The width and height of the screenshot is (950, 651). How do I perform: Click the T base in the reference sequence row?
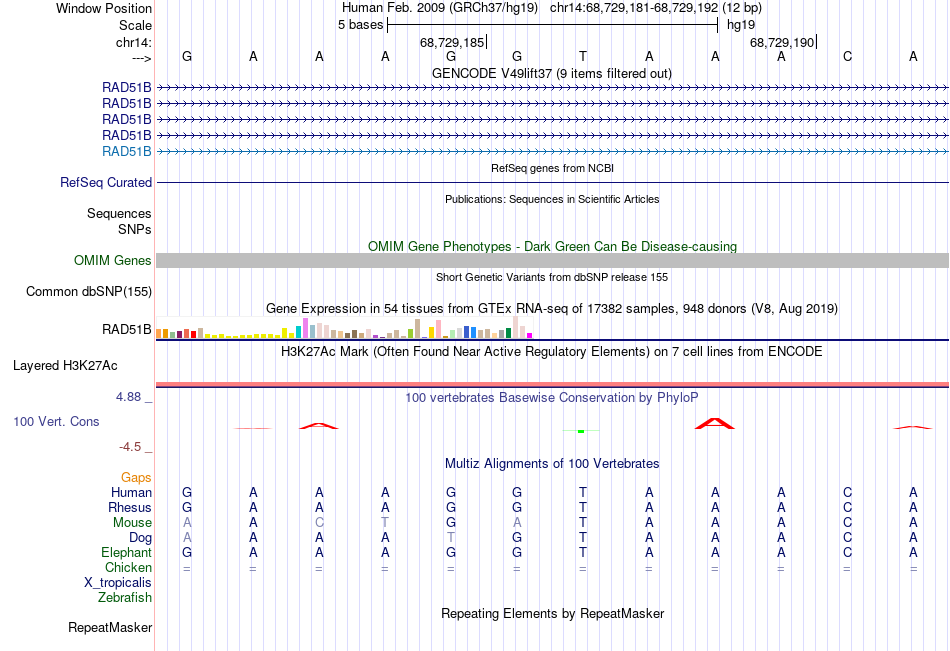[583, 56]
